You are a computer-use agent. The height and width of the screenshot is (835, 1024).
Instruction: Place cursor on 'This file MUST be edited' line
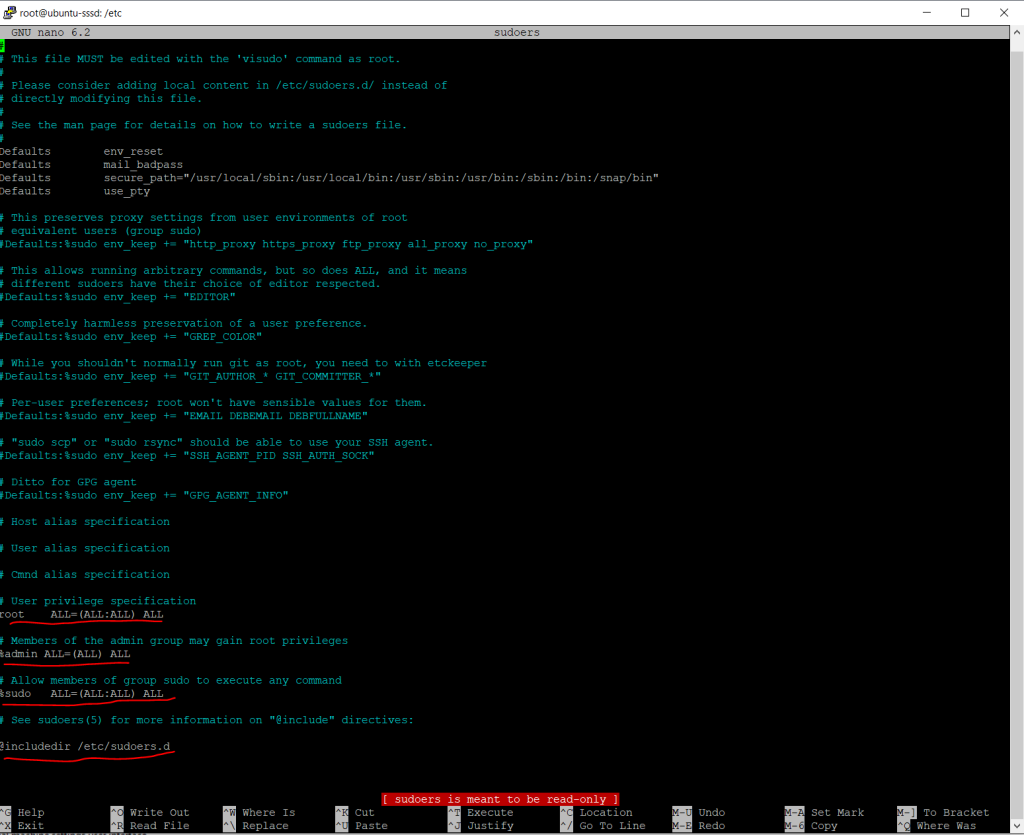point(200,59)
